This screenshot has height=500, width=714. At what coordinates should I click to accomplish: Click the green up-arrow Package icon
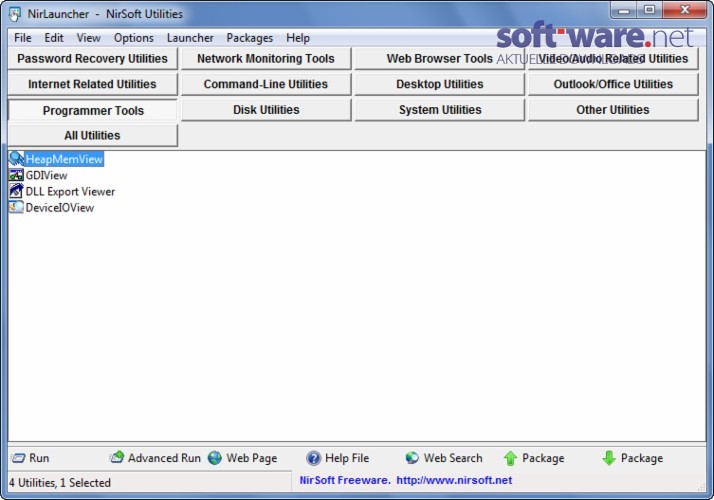coord(510,458)
